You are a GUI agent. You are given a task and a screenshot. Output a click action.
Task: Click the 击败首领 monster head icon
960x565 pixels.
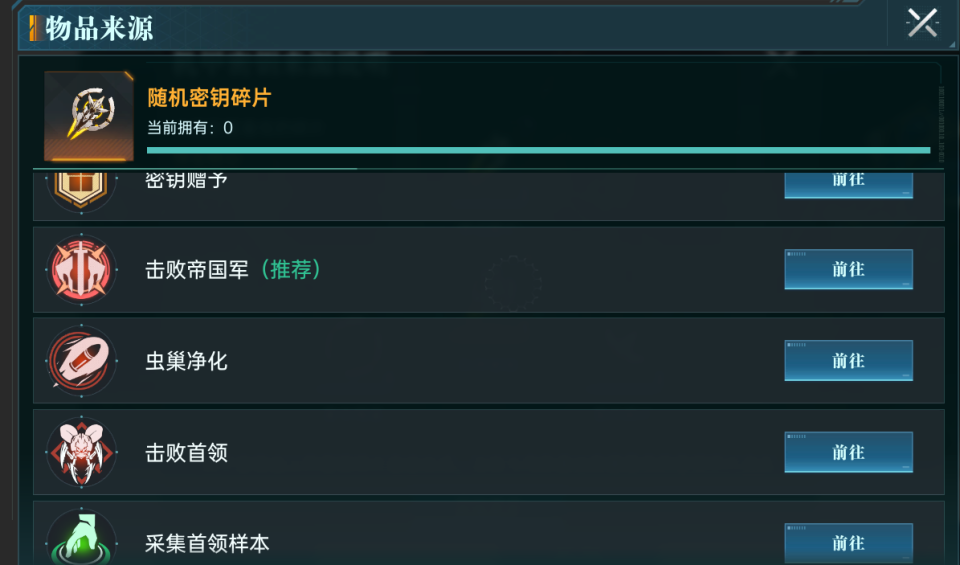tap(82, 453)
